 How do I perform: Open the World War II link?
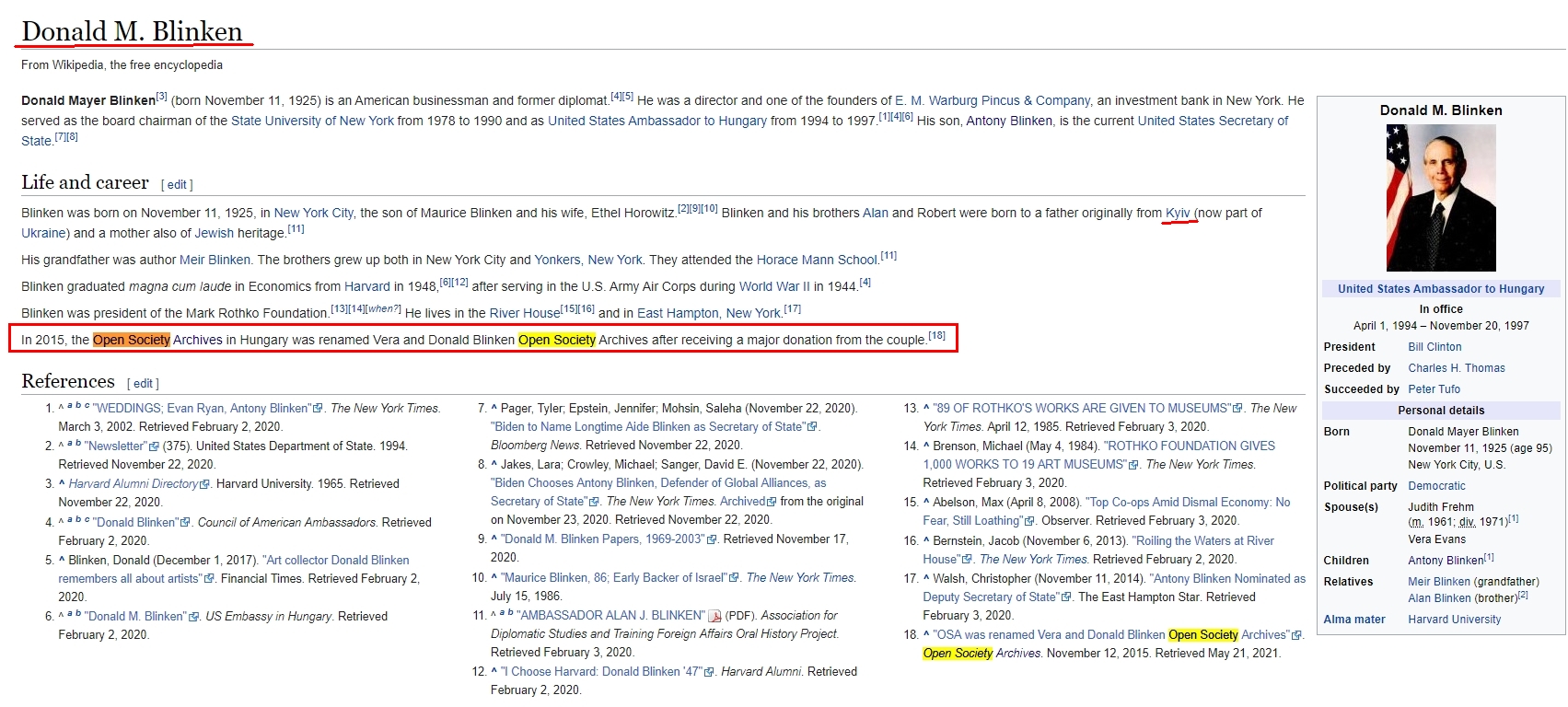(774, 286)
